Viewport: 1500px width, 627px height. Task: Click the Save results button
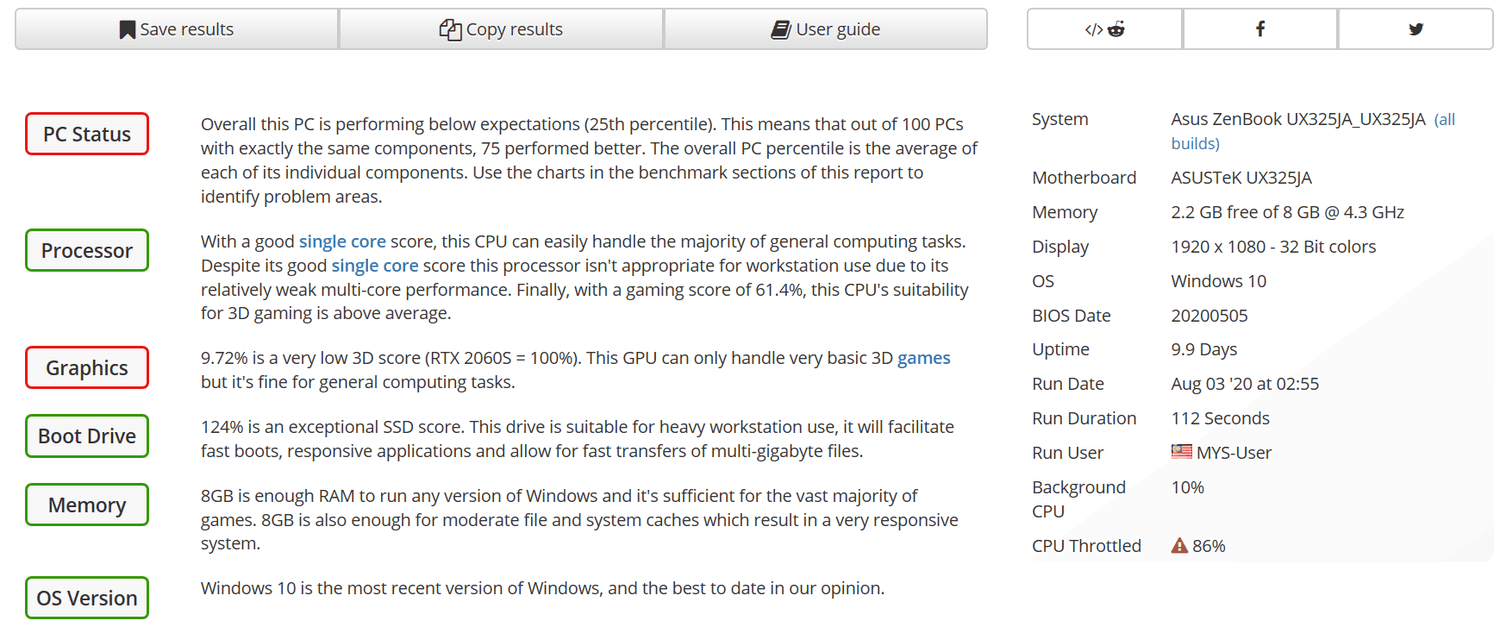click(177, 29)
